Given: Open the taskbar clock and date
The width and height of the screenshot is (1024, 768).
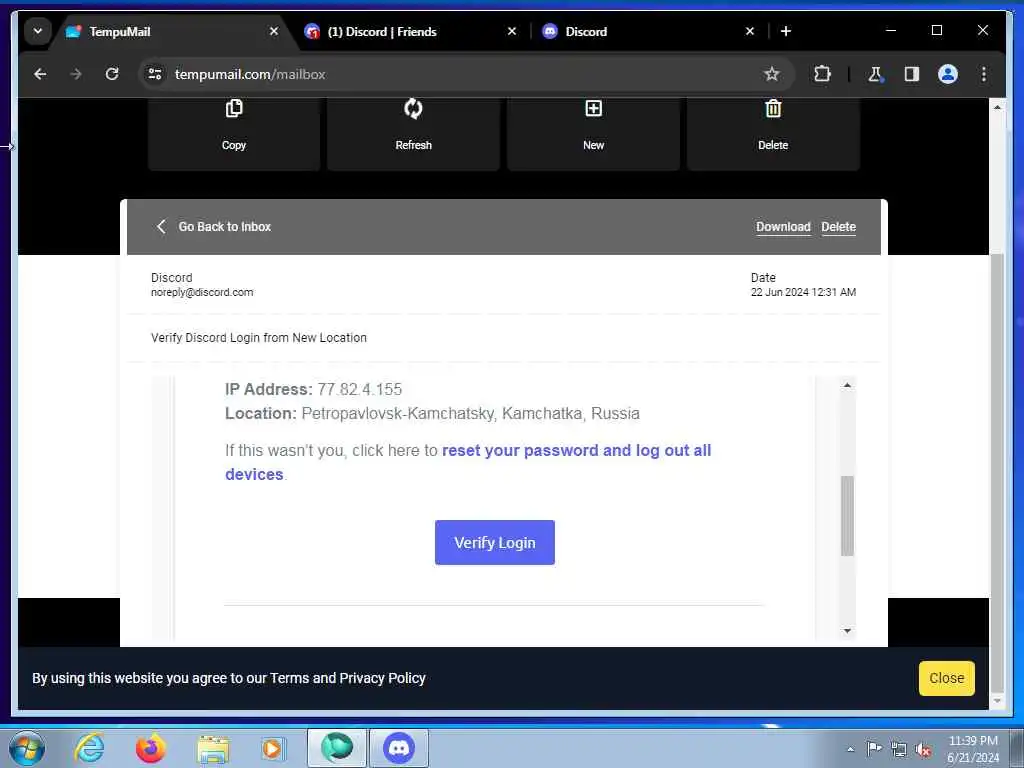Looking at the screenshot, I should [x=972, y=749].
